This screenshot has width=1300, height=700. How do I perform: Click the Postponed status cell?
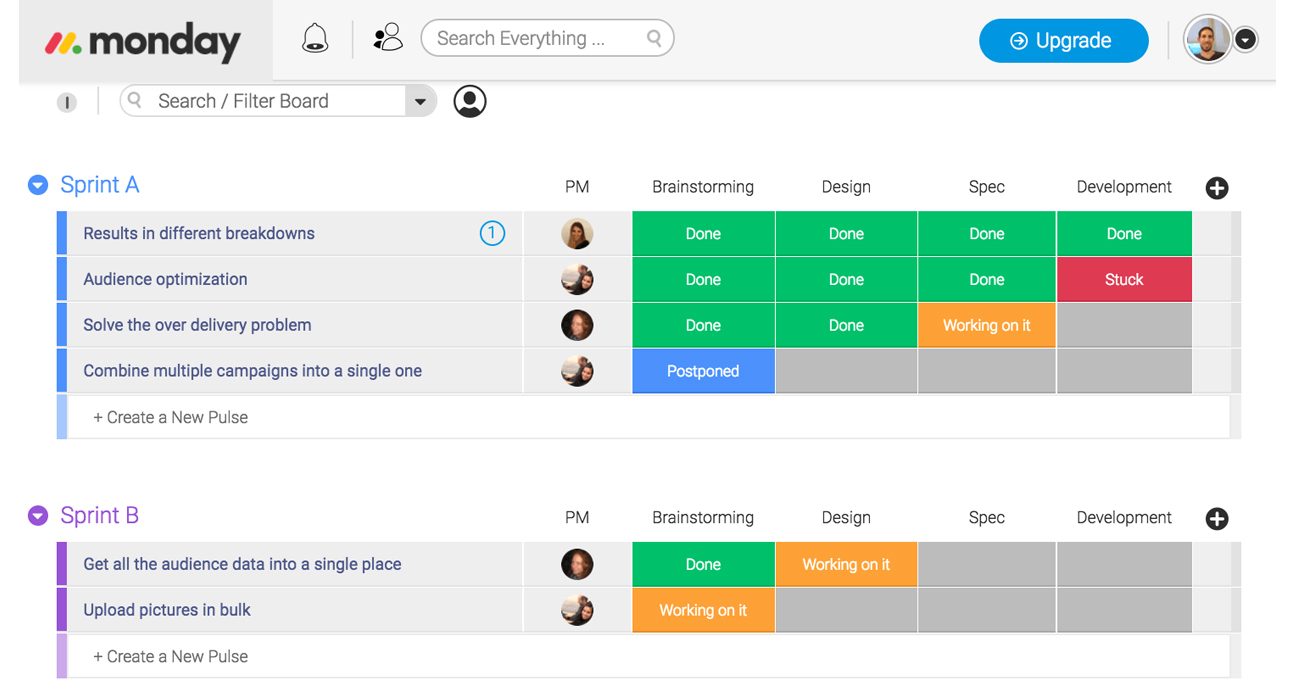(702, 371)
